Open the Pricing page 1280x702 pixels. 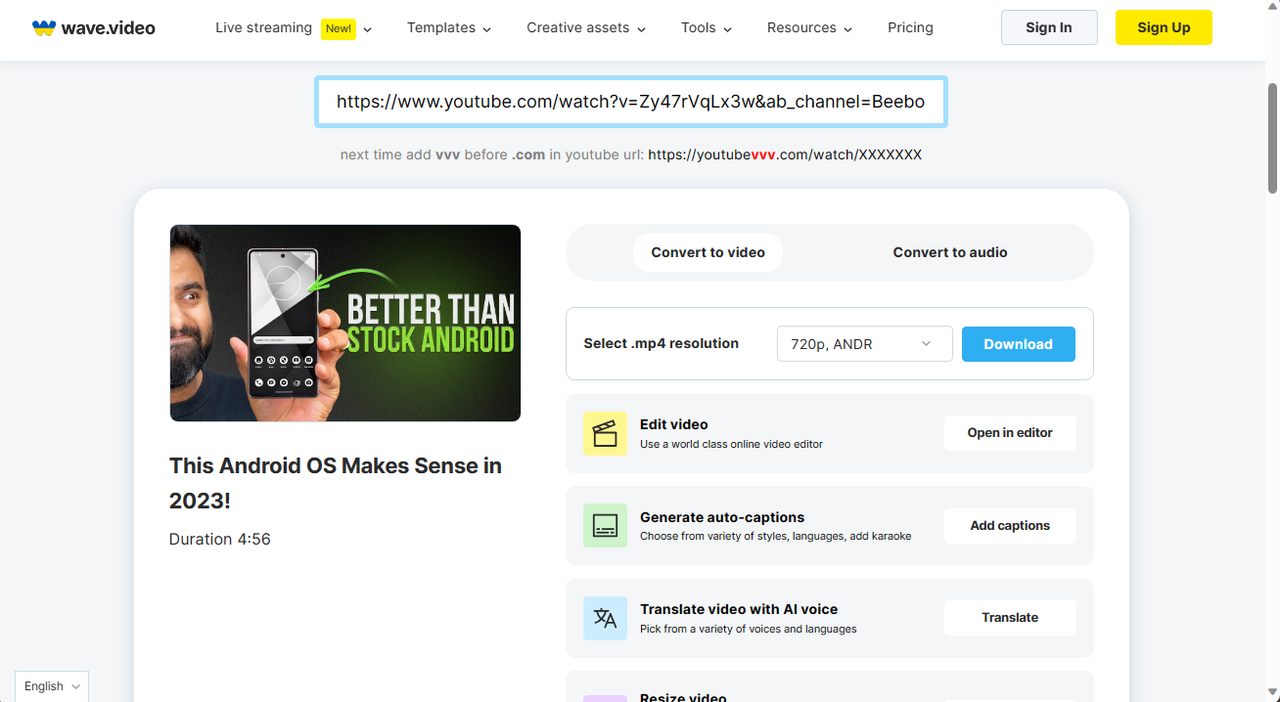(x=910, y=28)
